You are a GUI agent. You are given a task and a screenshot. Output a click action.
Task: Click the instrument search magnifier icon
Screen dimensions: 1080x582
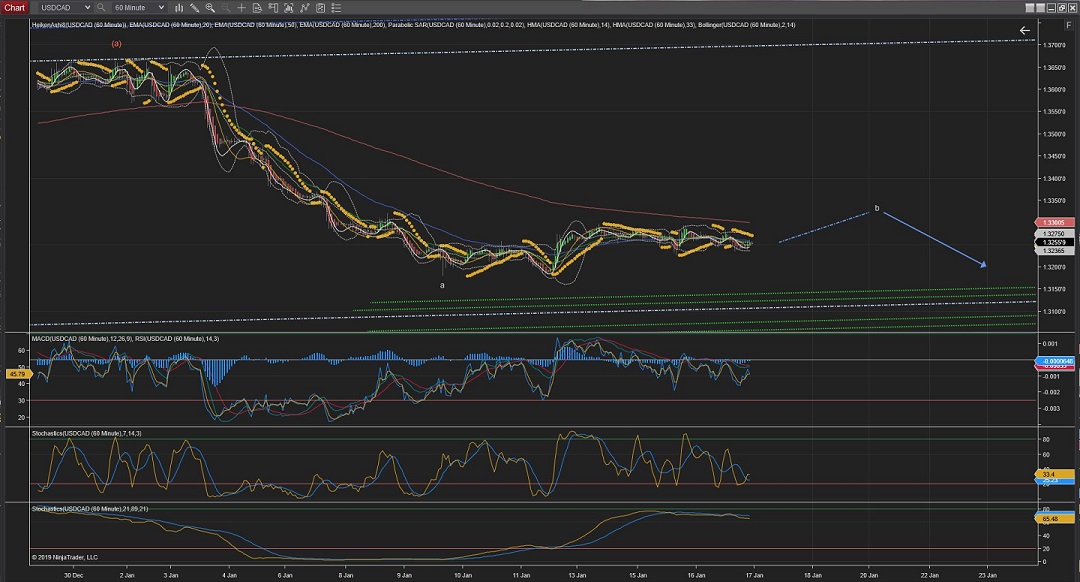pos(101,8)
